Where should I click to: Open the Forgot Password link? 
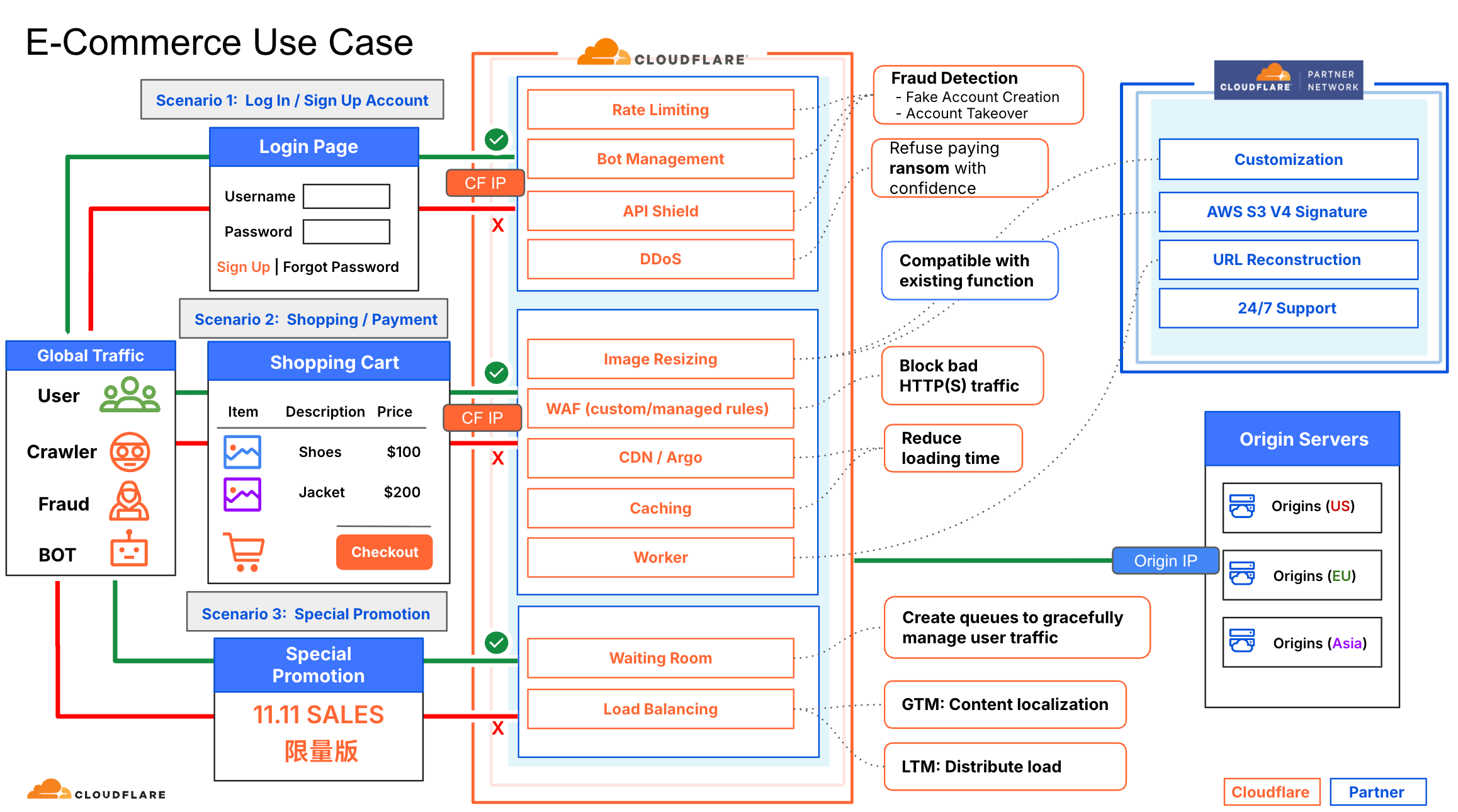pos(341,267)
